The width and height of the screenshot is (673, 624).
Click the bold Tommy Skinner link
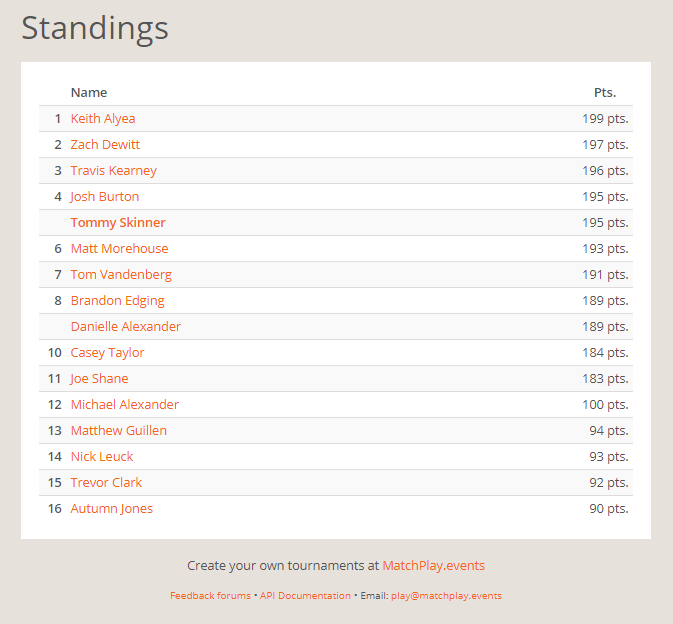pos(118,223)
